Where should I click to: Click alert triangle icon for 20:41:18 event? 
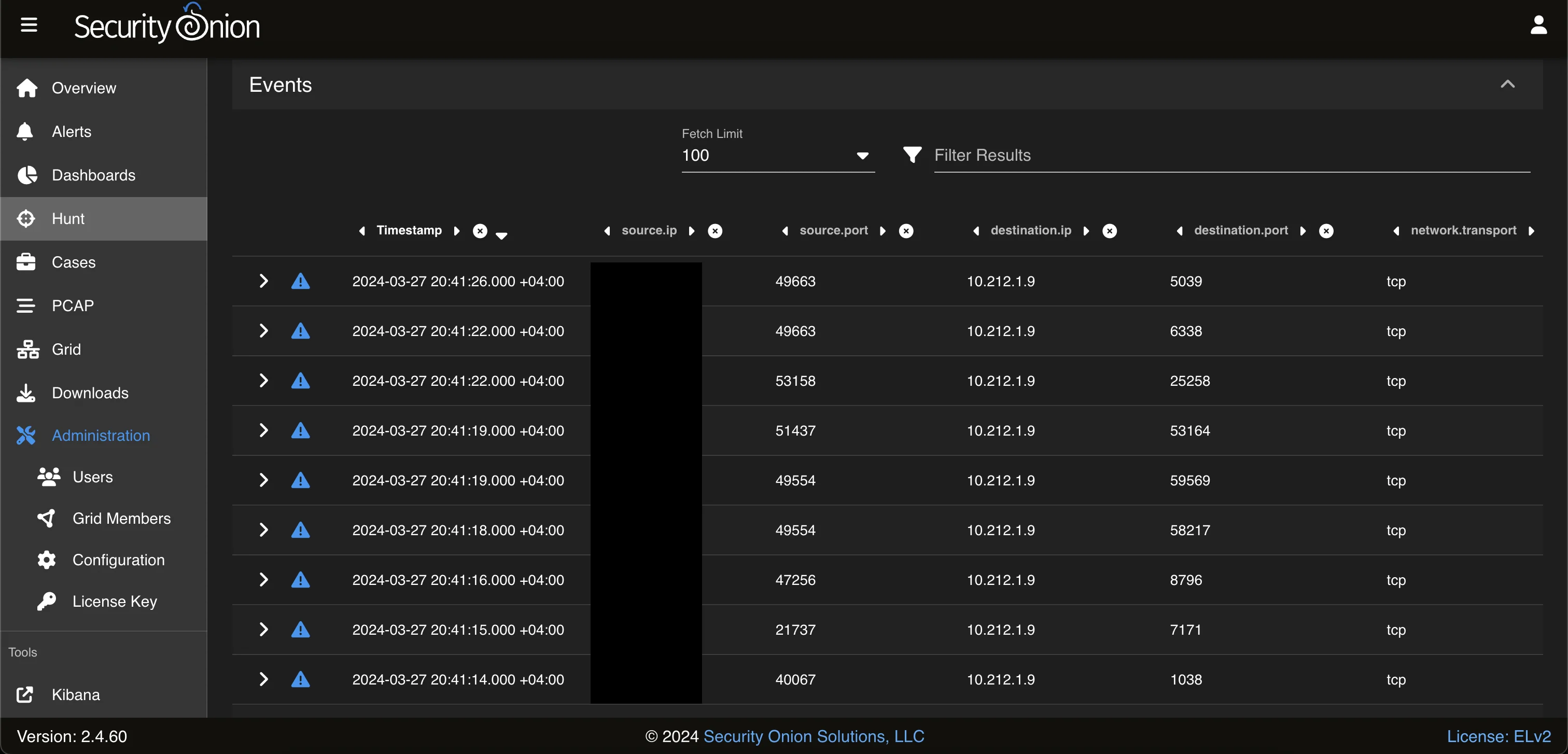300,530
